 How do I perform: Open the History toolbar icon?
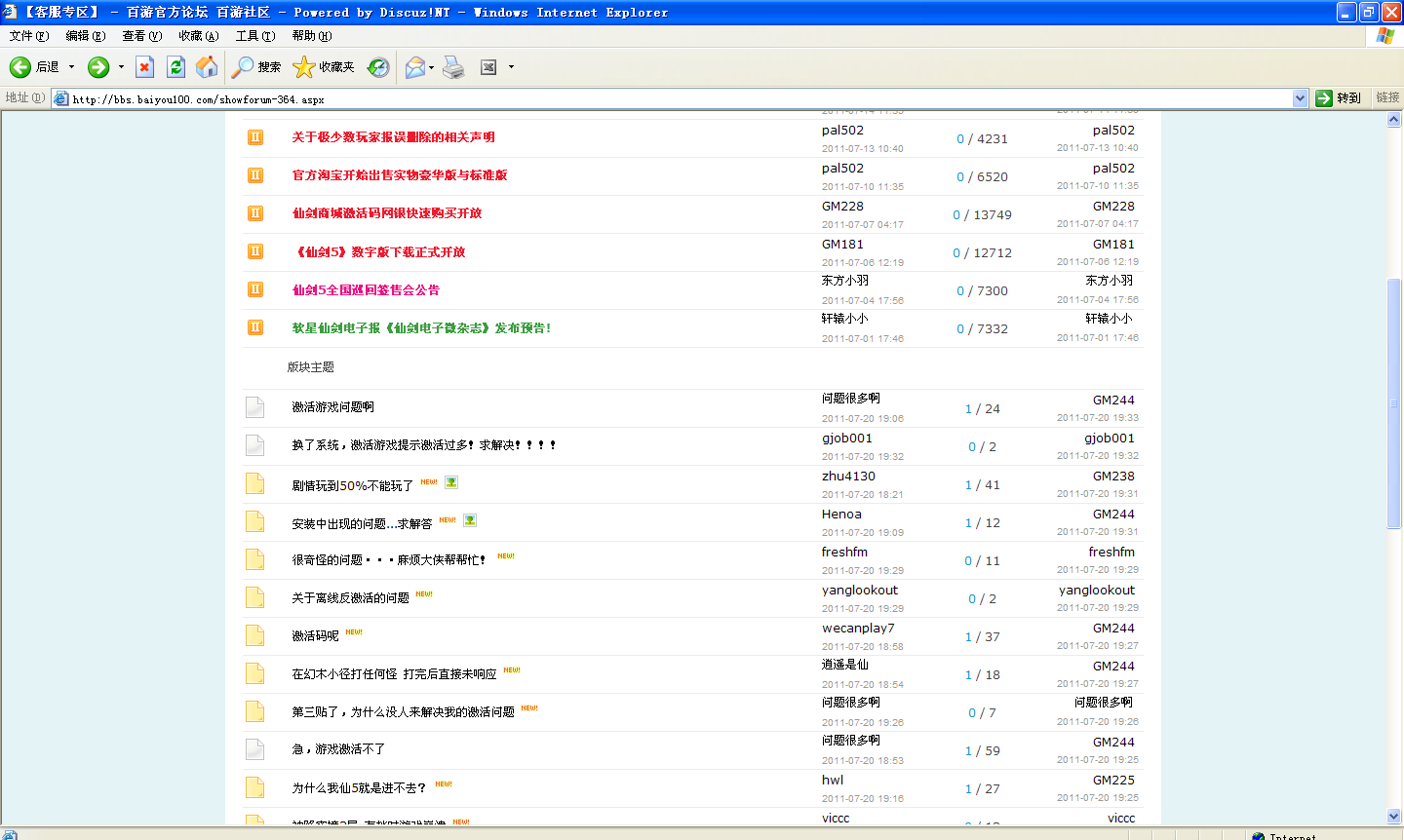(x=378, y=66)
